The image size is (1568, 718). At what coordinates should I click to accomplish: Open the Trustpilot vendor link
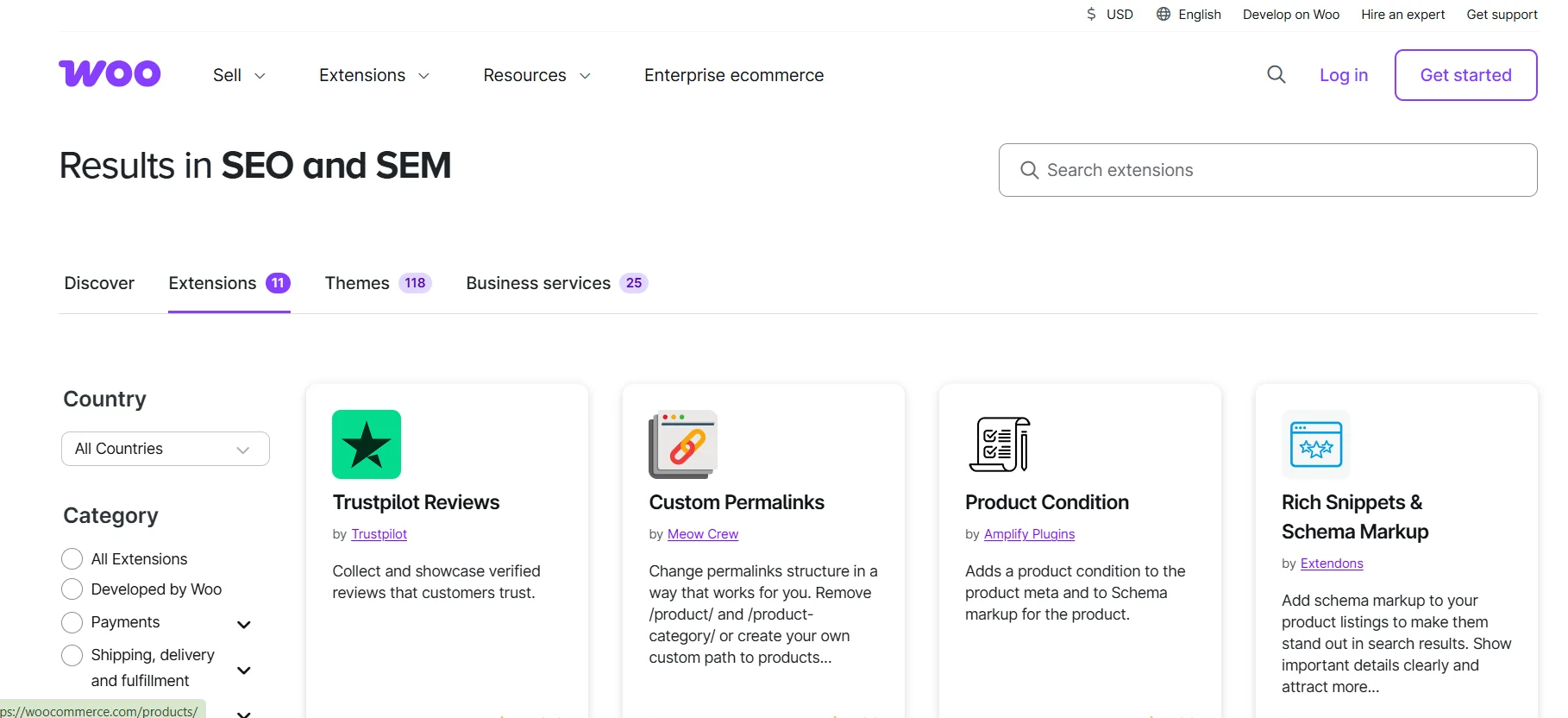[379, 534]
